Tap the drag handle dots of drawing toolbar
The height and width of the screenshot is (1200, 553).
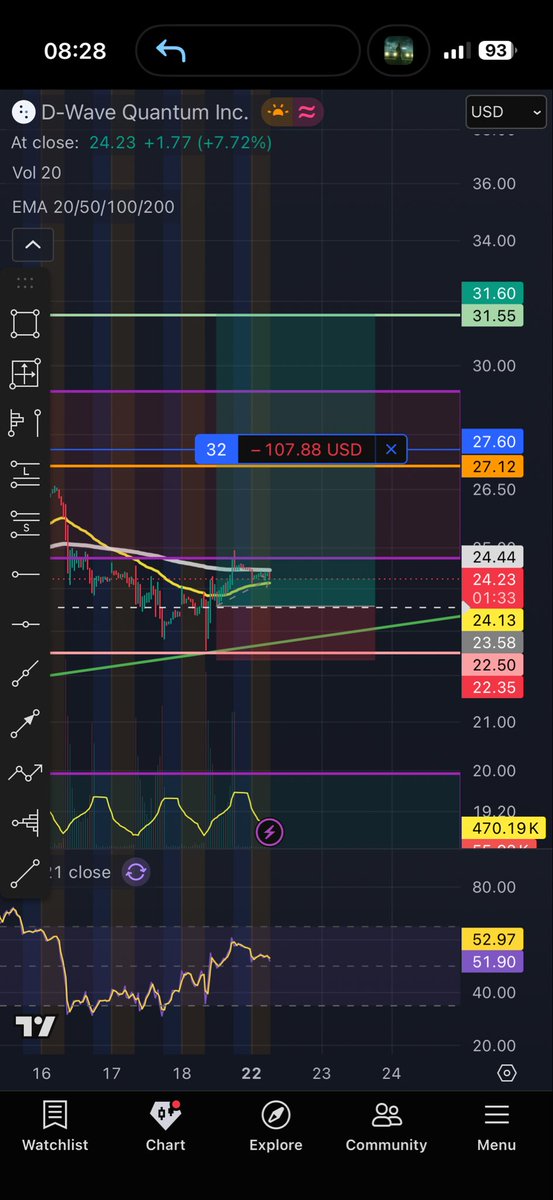25,283
